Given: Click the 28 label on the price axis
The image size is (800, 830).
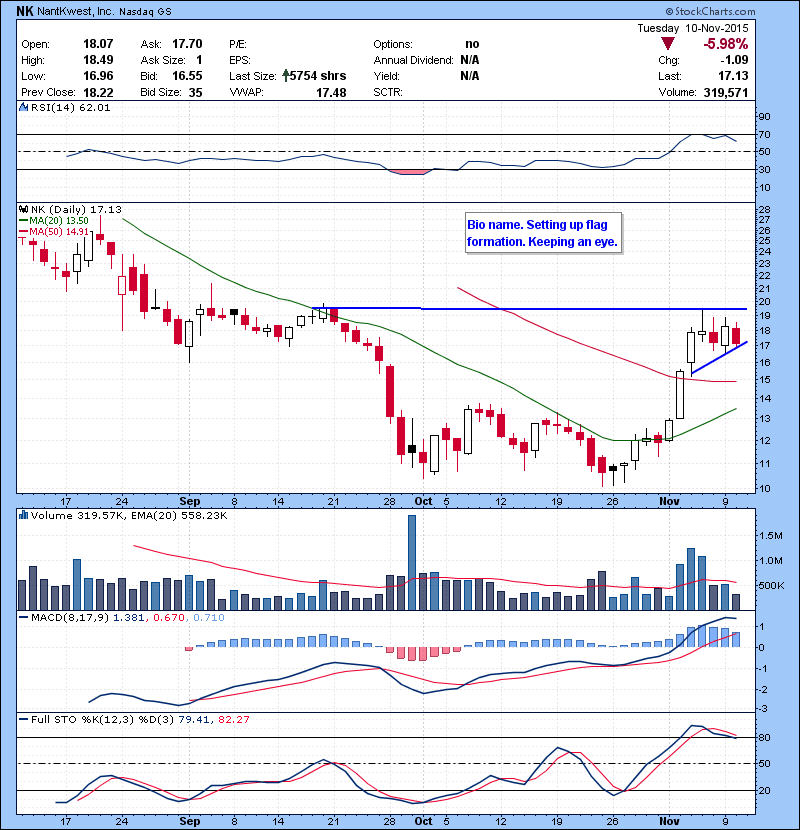Looking at the screenshot, I should pos(765,210).
